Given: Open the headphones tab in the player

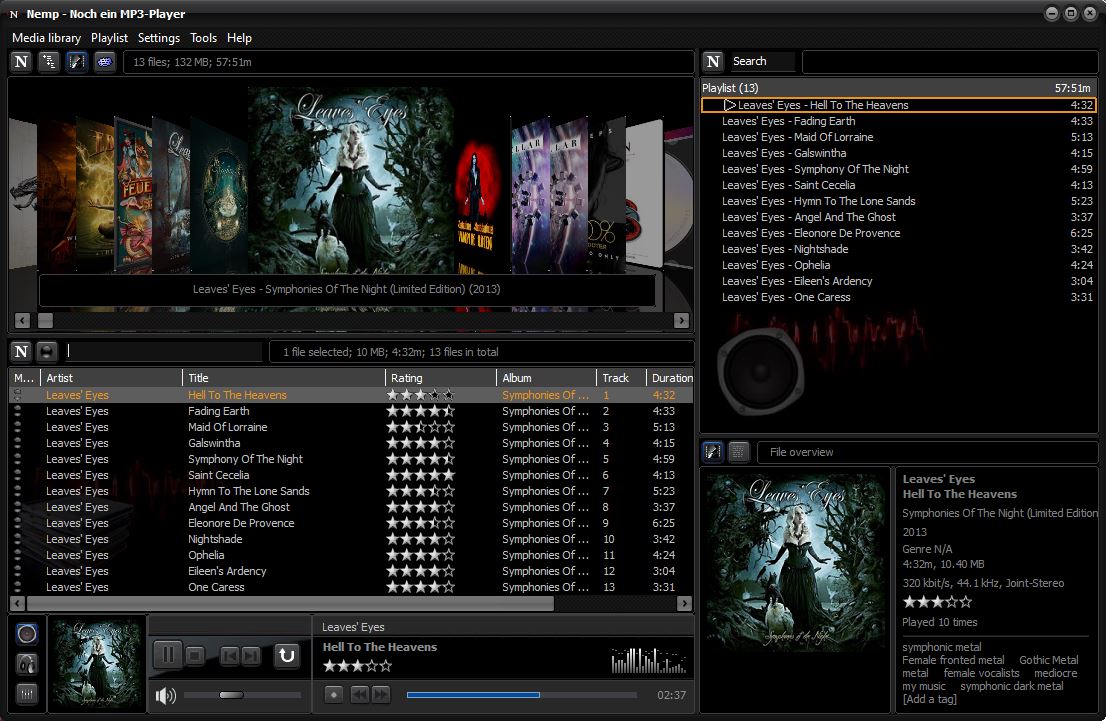Looking at the screenshot, I should click(27, 664).
